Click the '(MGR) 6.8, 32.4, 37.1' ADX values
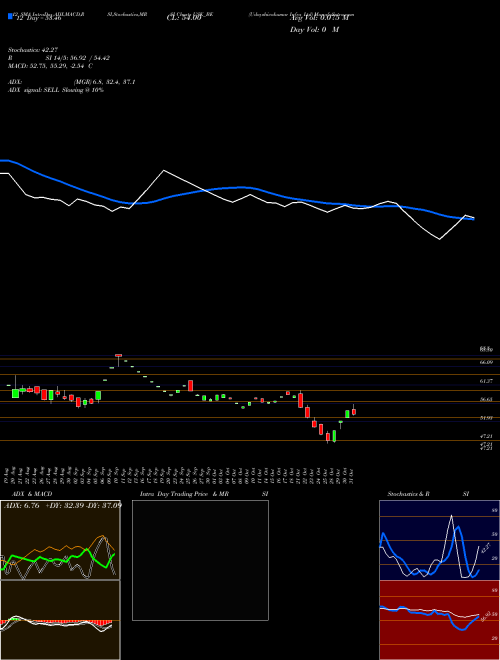This screenshot has height=660, width=500. click(104, 82)
